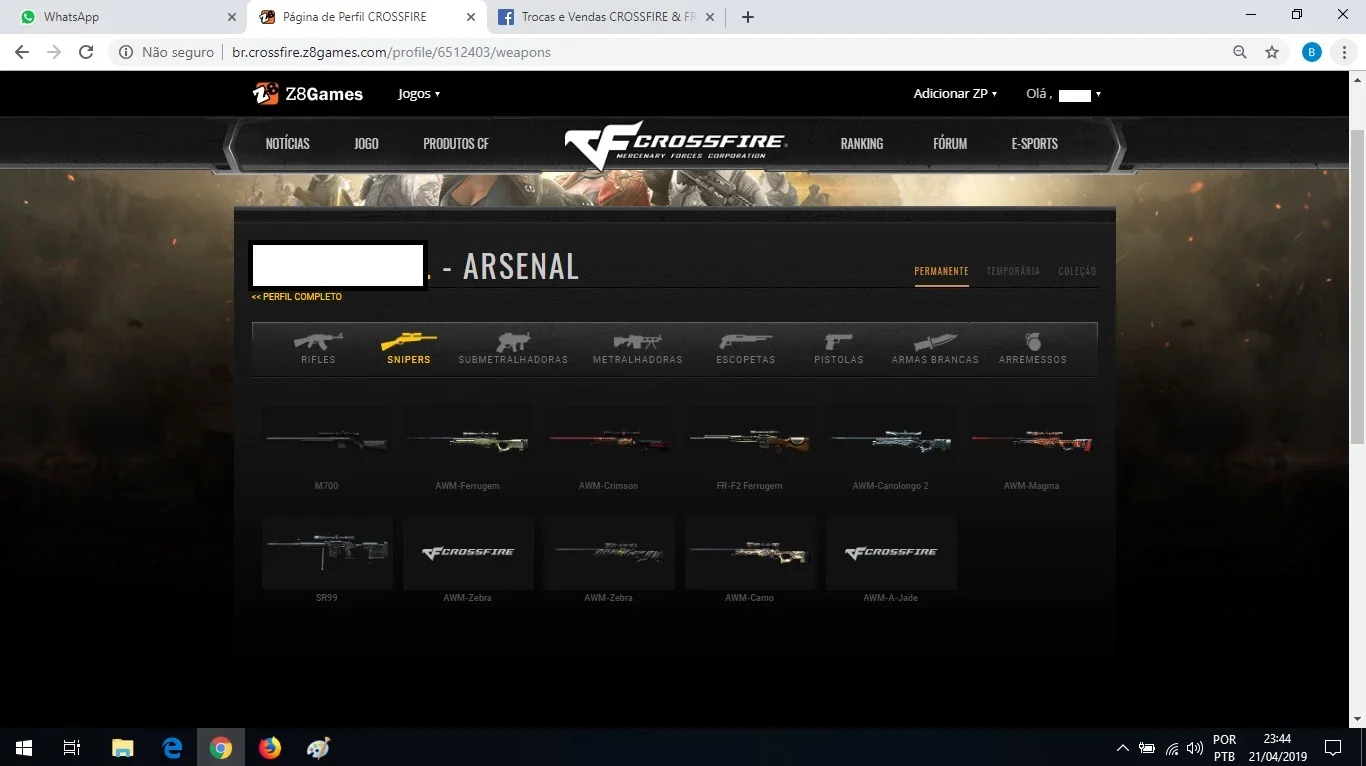Switch to the WhatsApp browser tab
Screen dimensions: 1366x766
click(x=122, y=17)
